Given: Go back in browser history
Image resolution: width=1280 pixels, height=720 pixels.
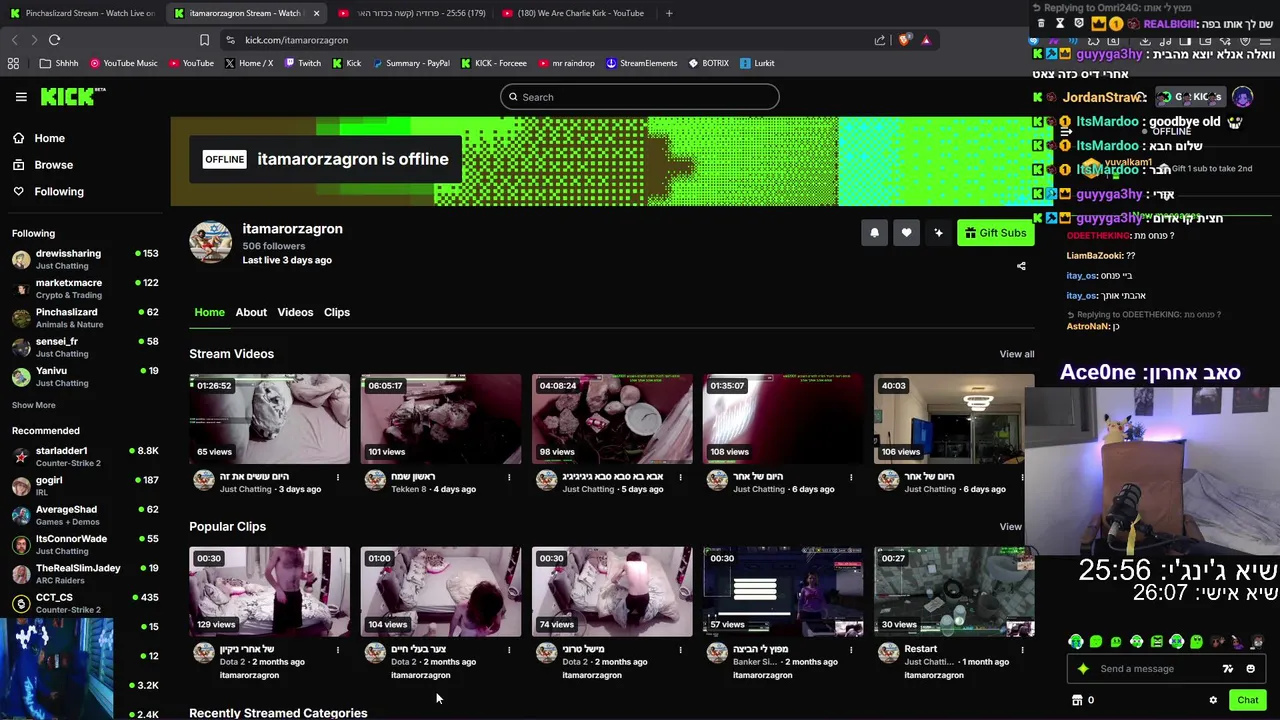Looking at the screenshot, I should pos(14,40).
